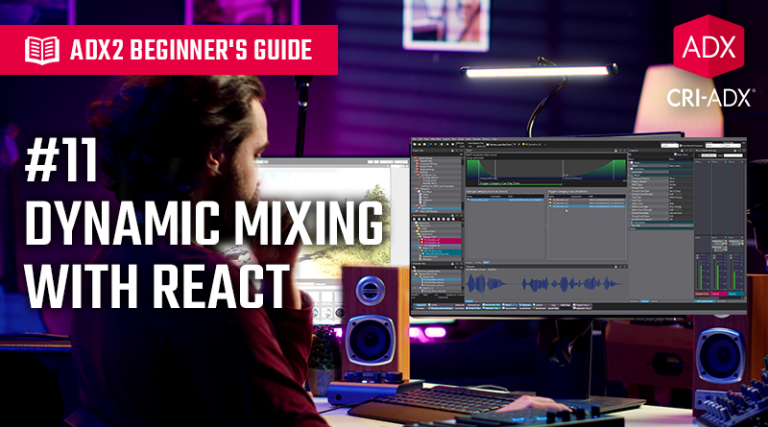Select the first orange cue icon in Trigger Category list
768x427 pixels.
[x=552, y=202]
